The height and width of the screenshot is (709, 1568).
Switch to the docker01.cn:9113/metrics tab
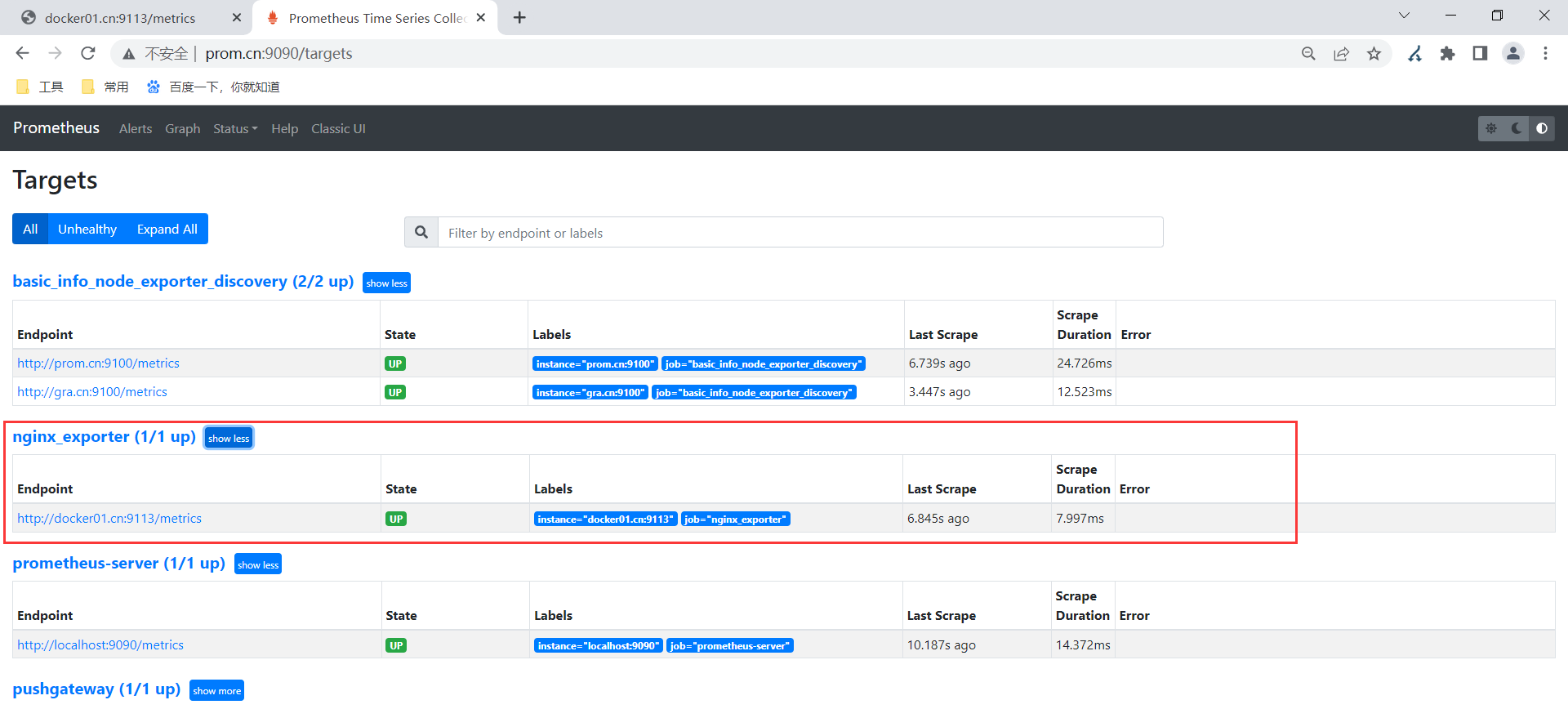pyautogui.click(x=120, y=18)
